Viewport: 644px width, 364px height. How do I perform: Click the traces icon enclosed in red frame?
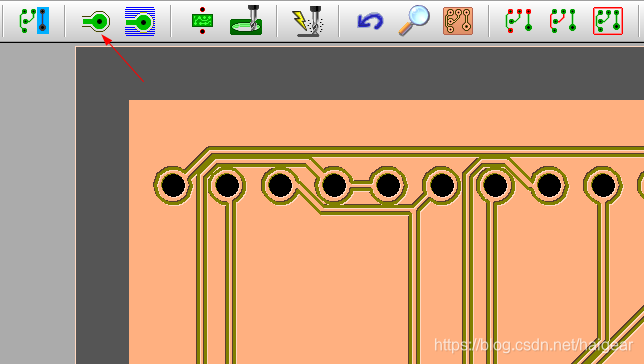[x=608, y=21]
